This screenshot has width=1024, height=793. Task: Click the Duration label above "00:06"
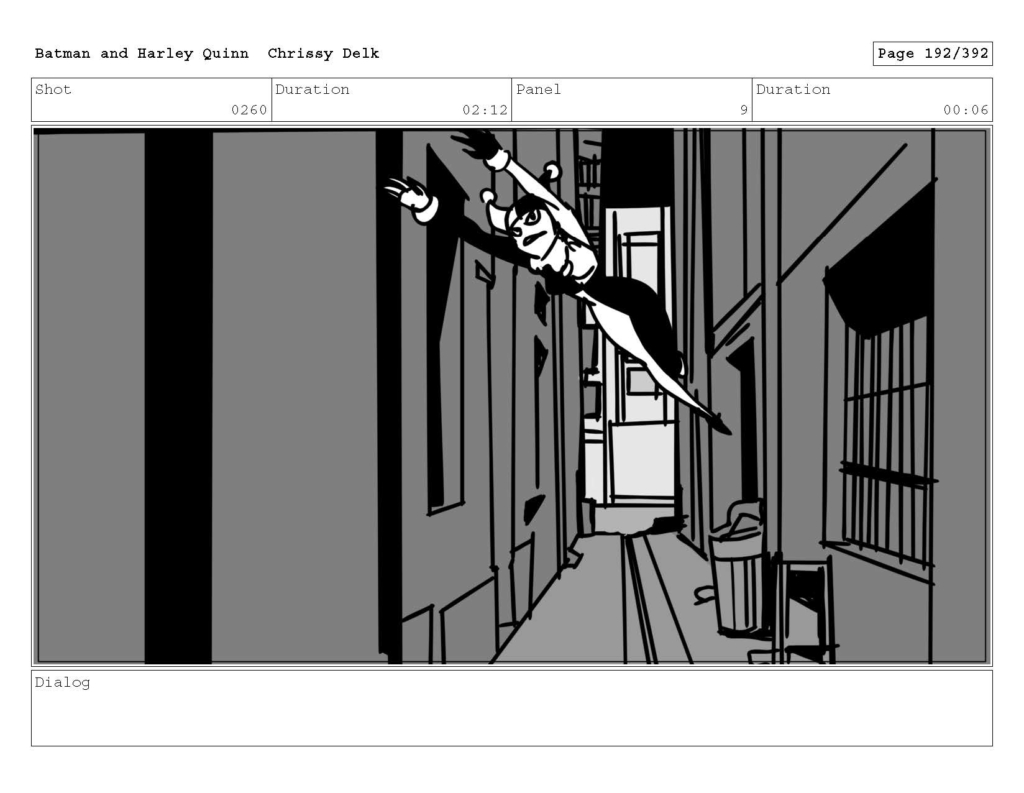tap(793, 89)
